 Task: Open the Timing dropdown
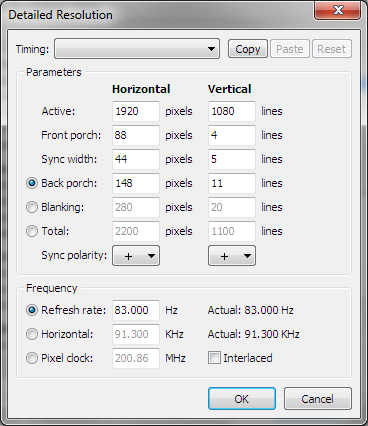(137, 49)
